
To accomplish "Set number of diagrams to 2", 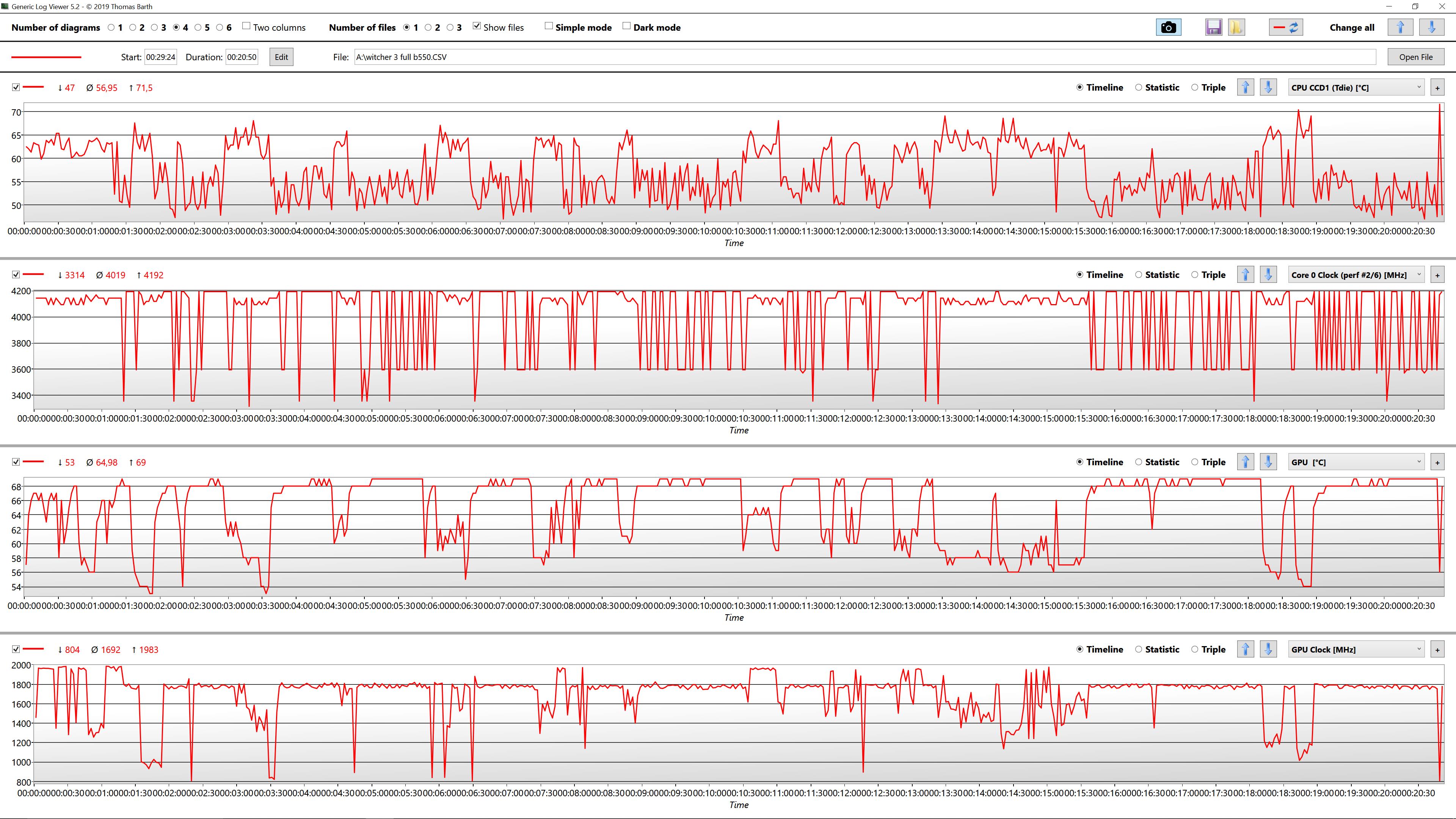I will (133, 27).
